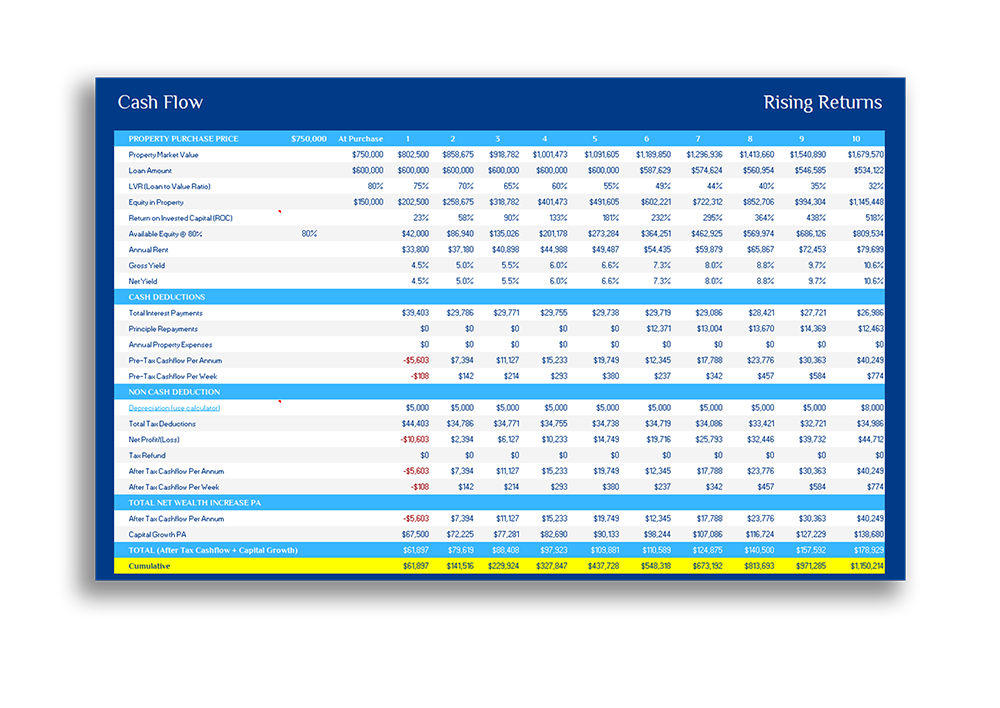Select the yellow Cumulative row label
The width and height of the screenshot is (1000, 708).
click(150, 566)
